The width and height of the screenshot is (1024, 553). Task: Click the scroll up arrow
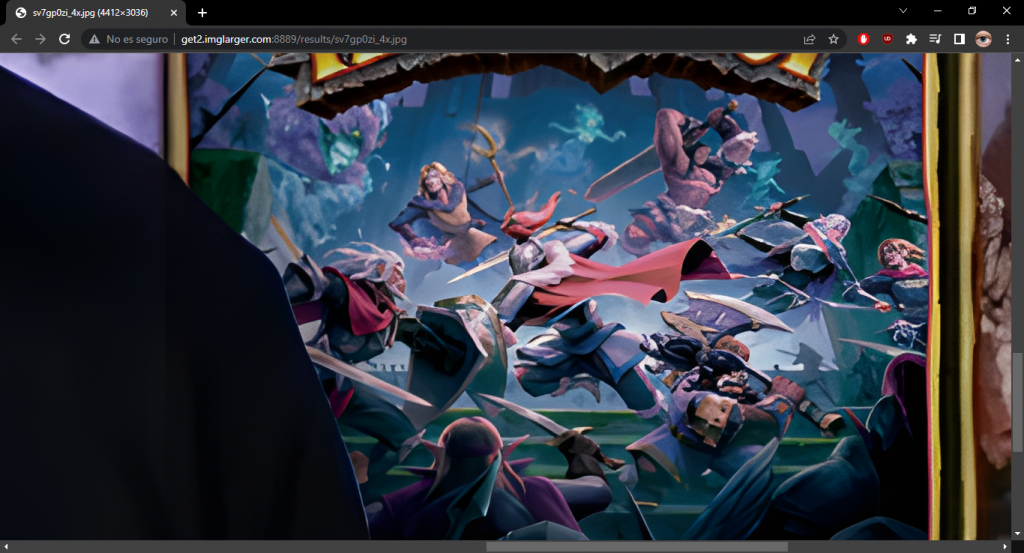1017,59
